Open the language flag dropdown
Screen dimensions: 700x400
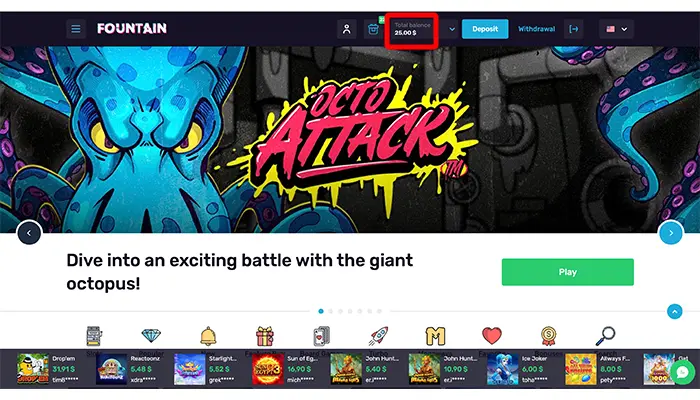click(x=616, y=29)
